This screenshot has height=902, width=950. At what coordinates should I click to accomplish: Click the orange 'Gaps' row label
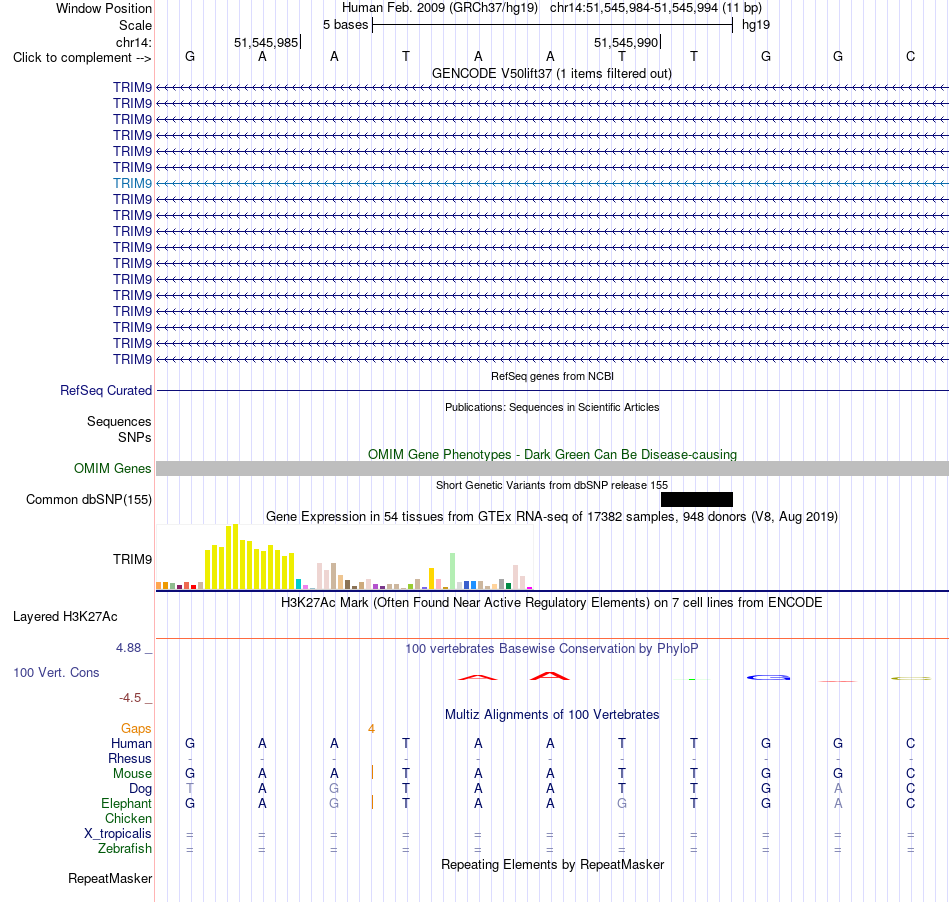pyautogui.click(x=136, y=728)
